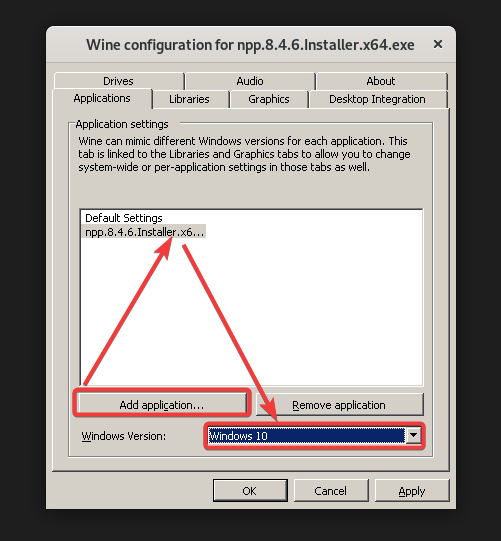Switch to the Libraries tab

(189, 99)
